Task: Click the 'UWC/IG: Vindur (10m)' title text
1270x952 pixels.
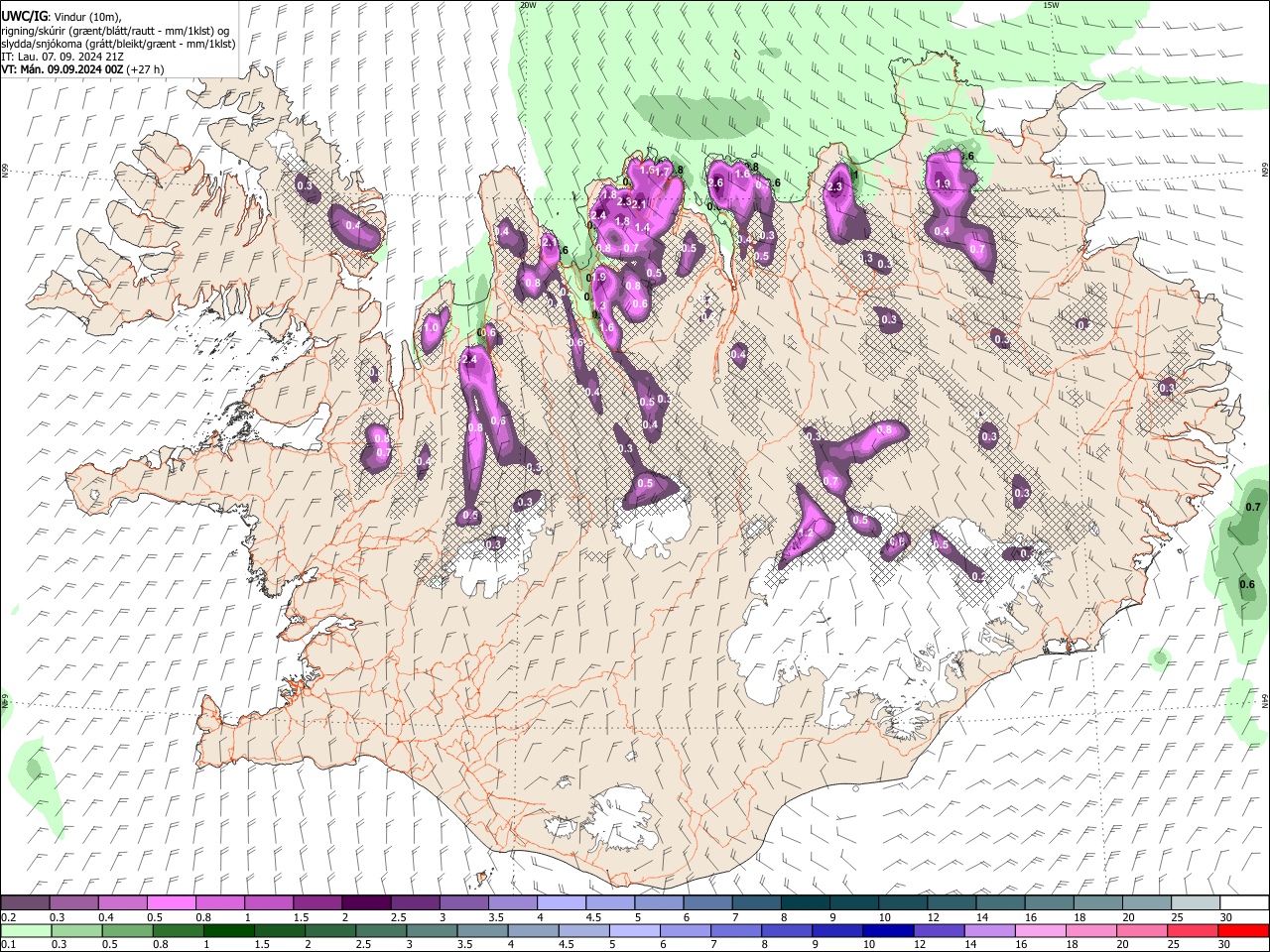Action: tap(62, 17)
